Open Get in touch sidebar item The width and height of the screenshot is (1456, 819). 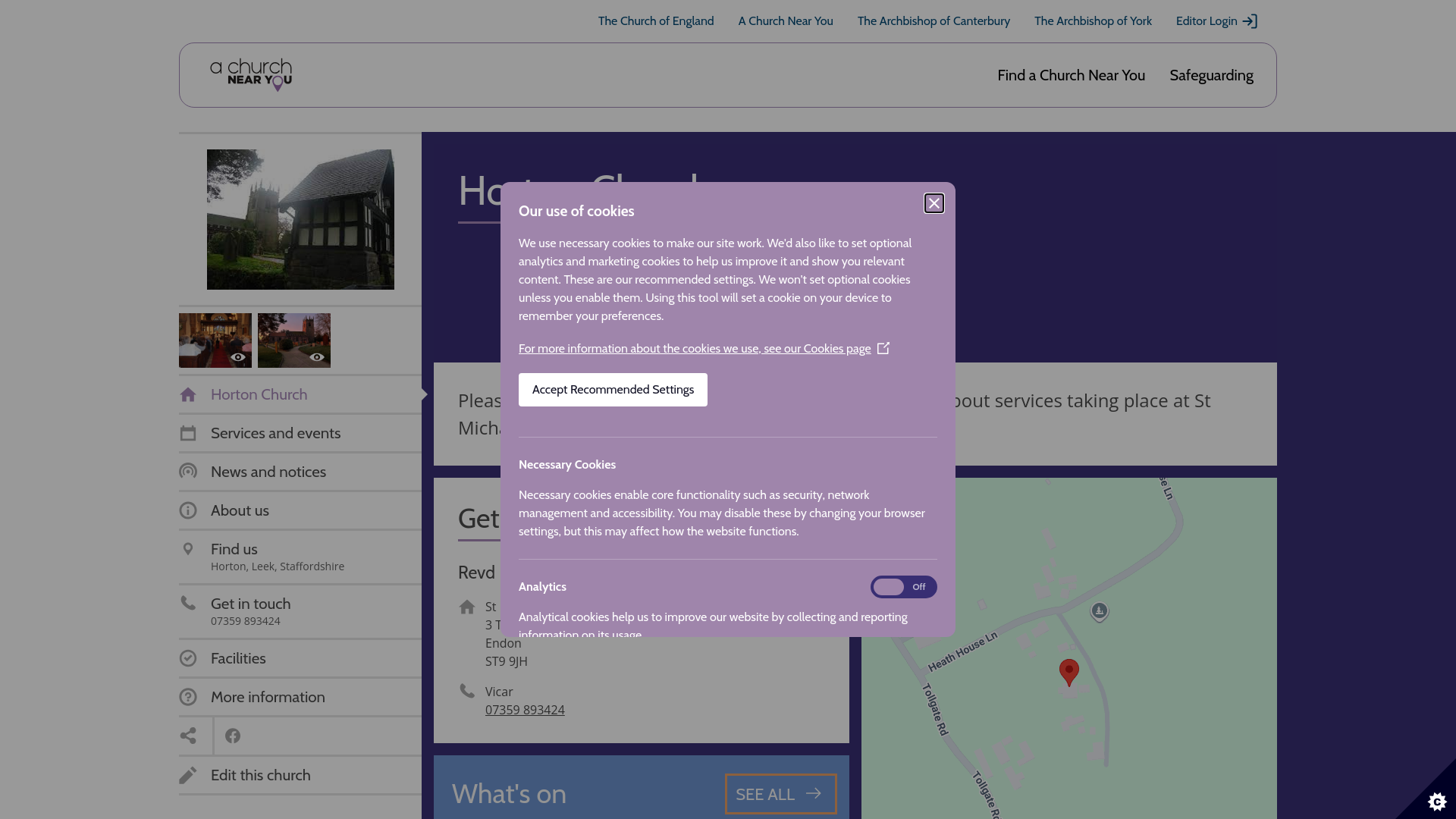(300, 612)
